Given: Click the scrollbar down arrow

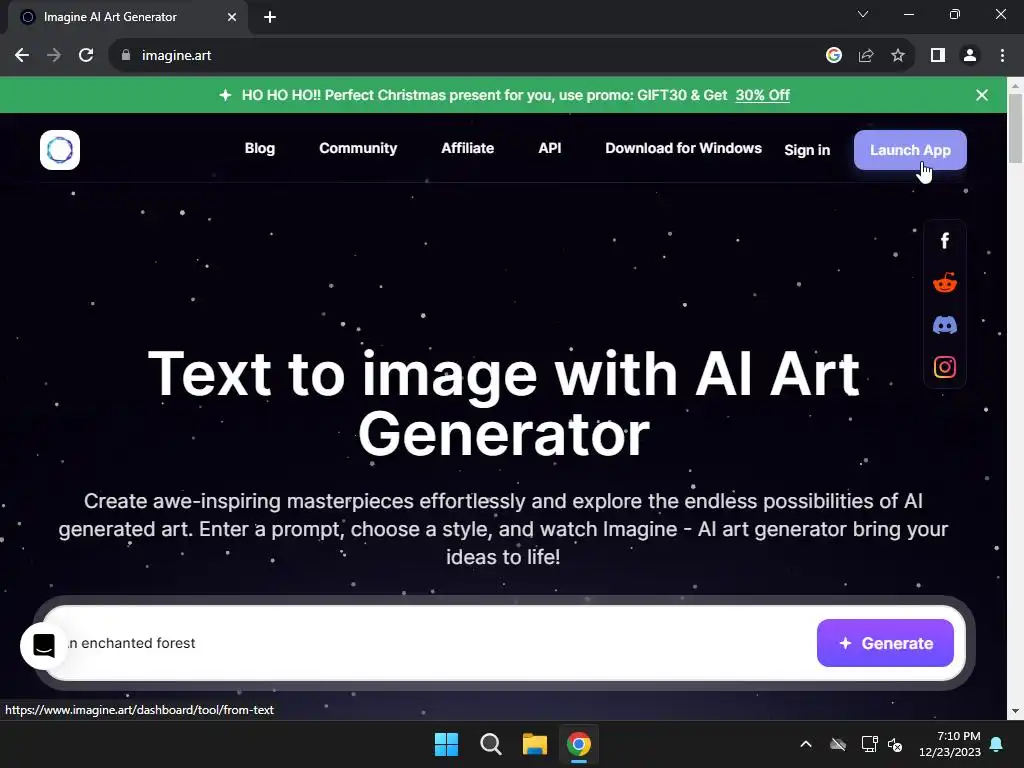Looking at the screenshot, I should tap(1015, 711).
